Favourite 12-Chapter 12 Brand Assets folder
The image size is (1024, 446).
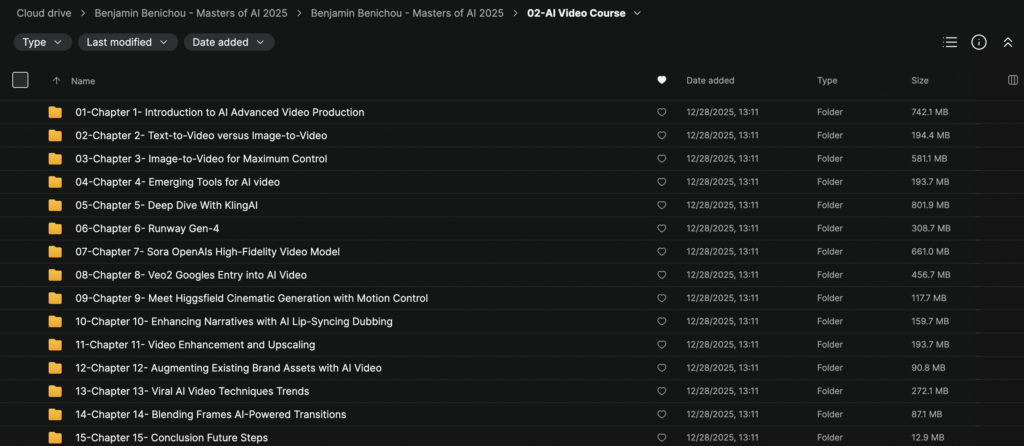662,368
